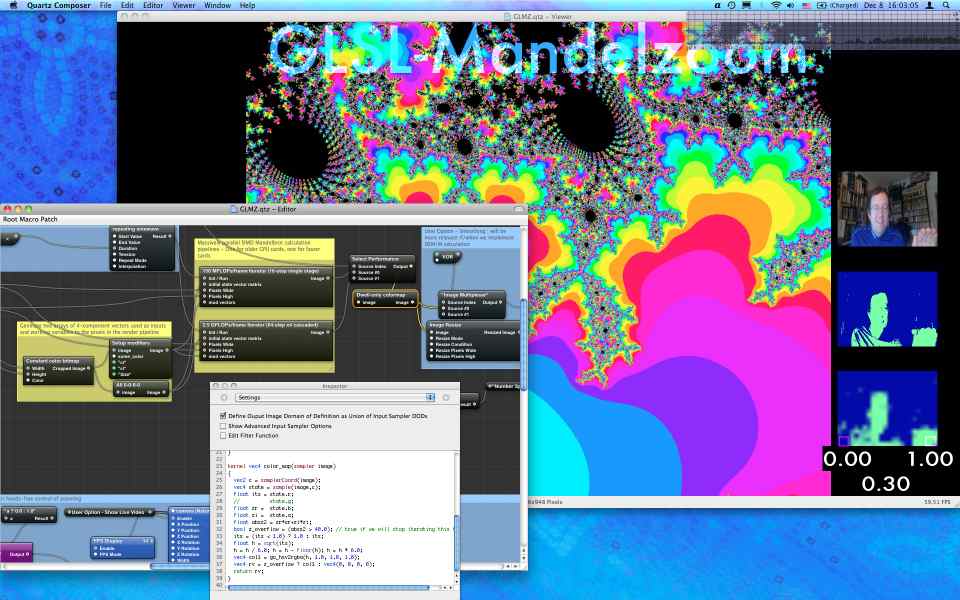Click the Setup mandlearrs patch title

131,343
